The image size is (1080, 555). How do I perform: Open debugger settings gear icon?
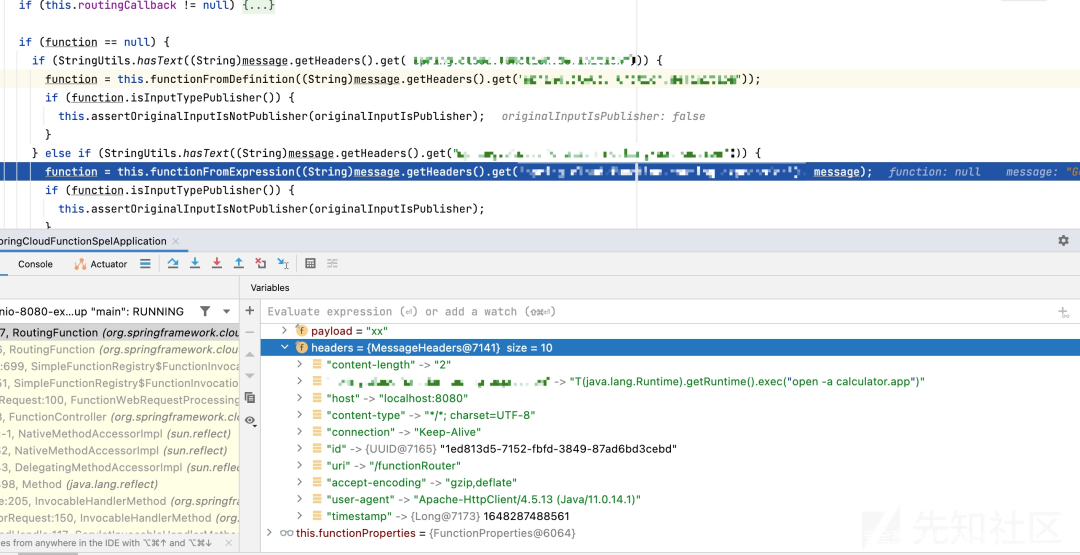pyautogui.click(x=1063, y=241)
